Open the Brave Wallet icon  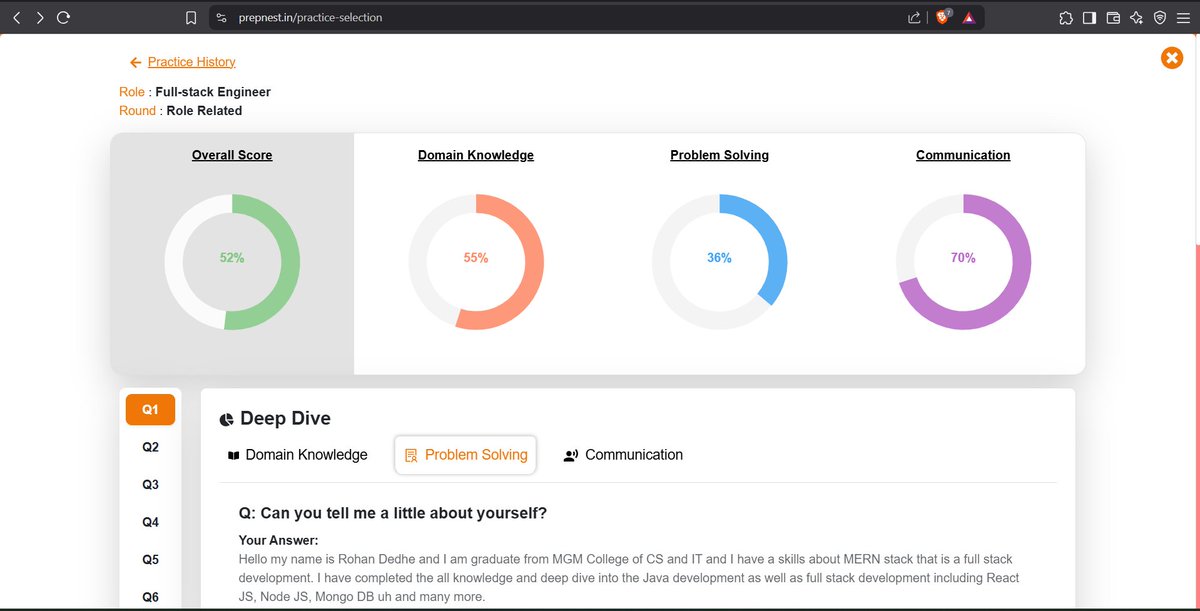coord(1113,17)
